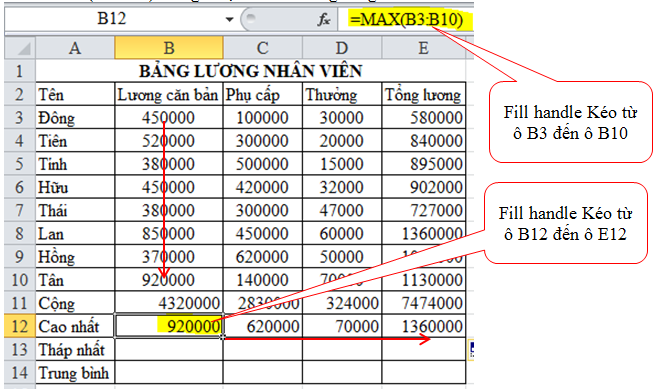Click the Lương căn bản header cell
The height and width of the screenshot is (389, 659).
tap(169, 94)
